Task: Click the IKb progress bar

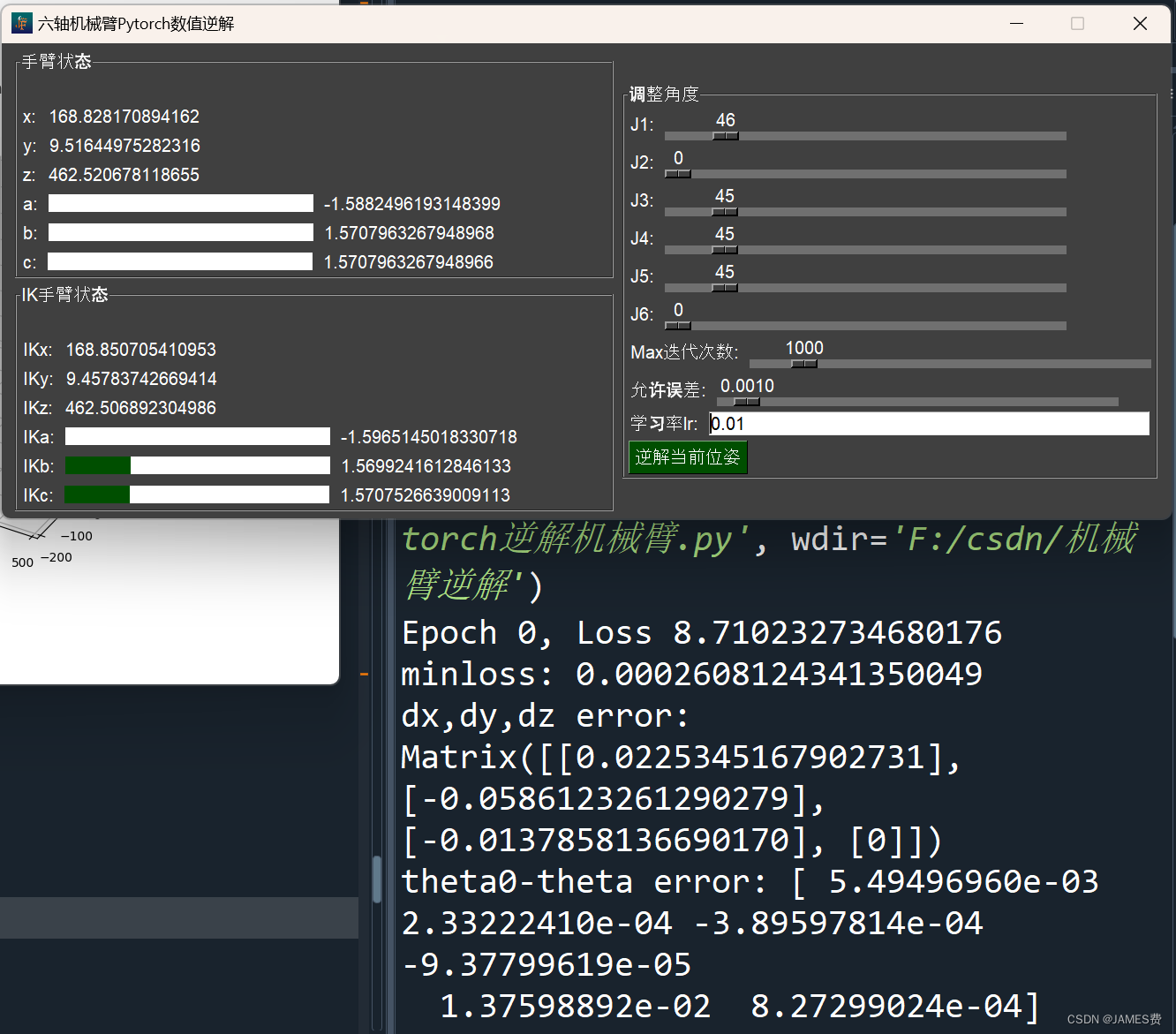Action: [x=198, y=466]
